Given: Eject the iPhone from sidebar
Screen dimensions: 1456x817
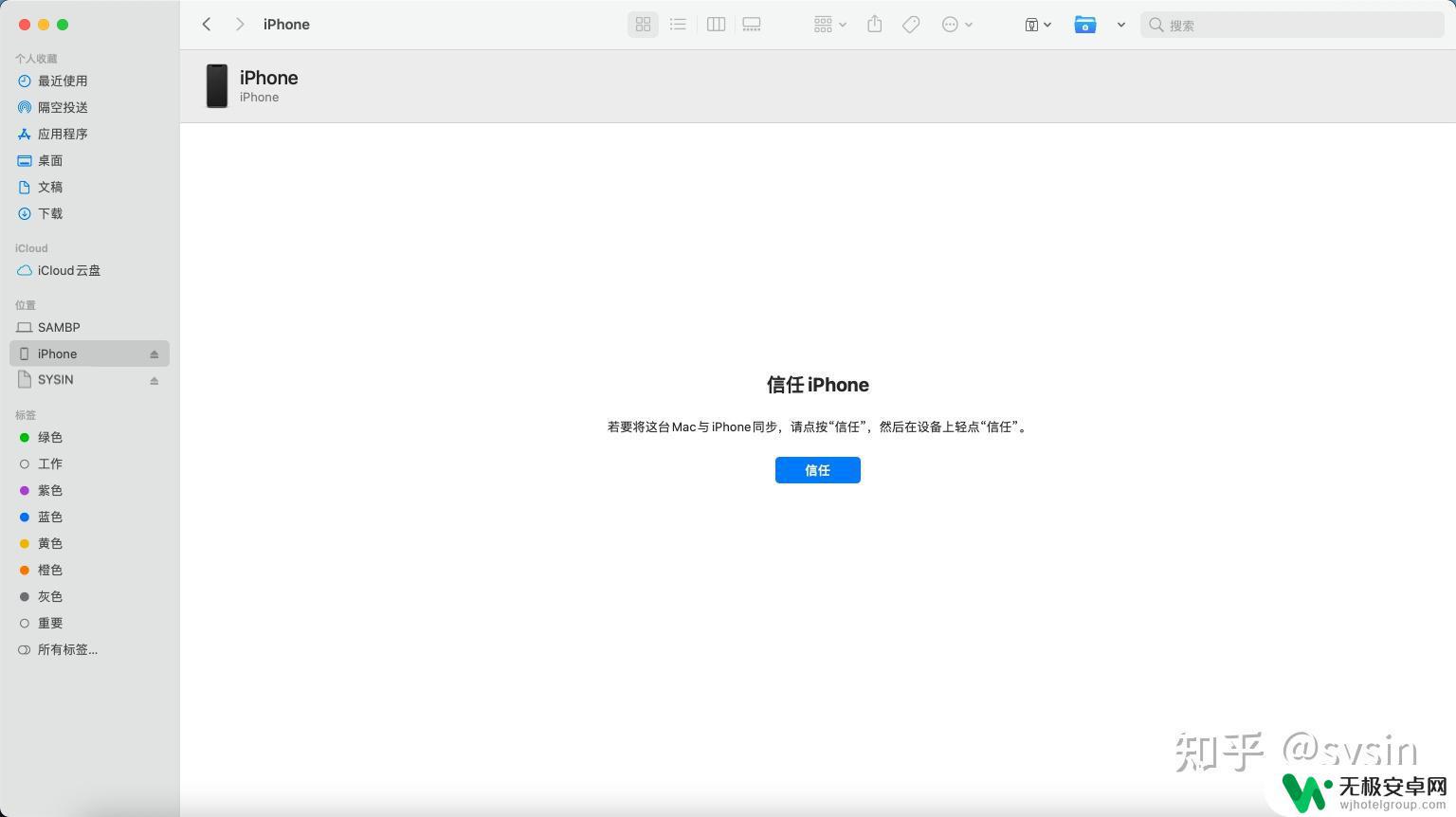Looking at the screenshot, I should [154, 354].
